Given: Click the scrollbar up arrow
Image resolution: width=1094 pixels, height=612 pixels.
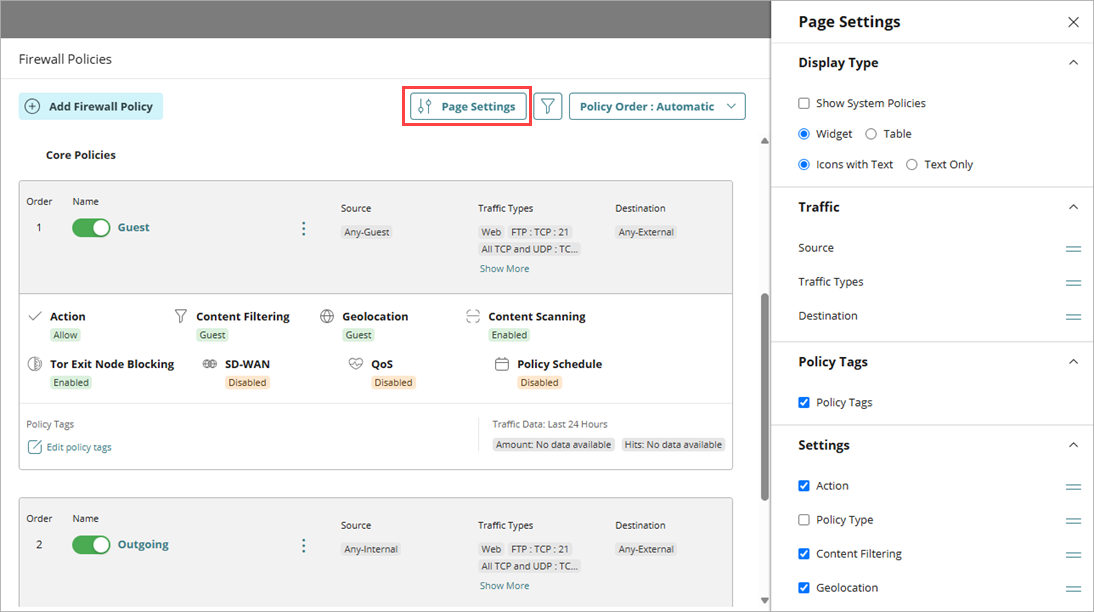Looking at the screenshot, I should [x=765, y=141].
